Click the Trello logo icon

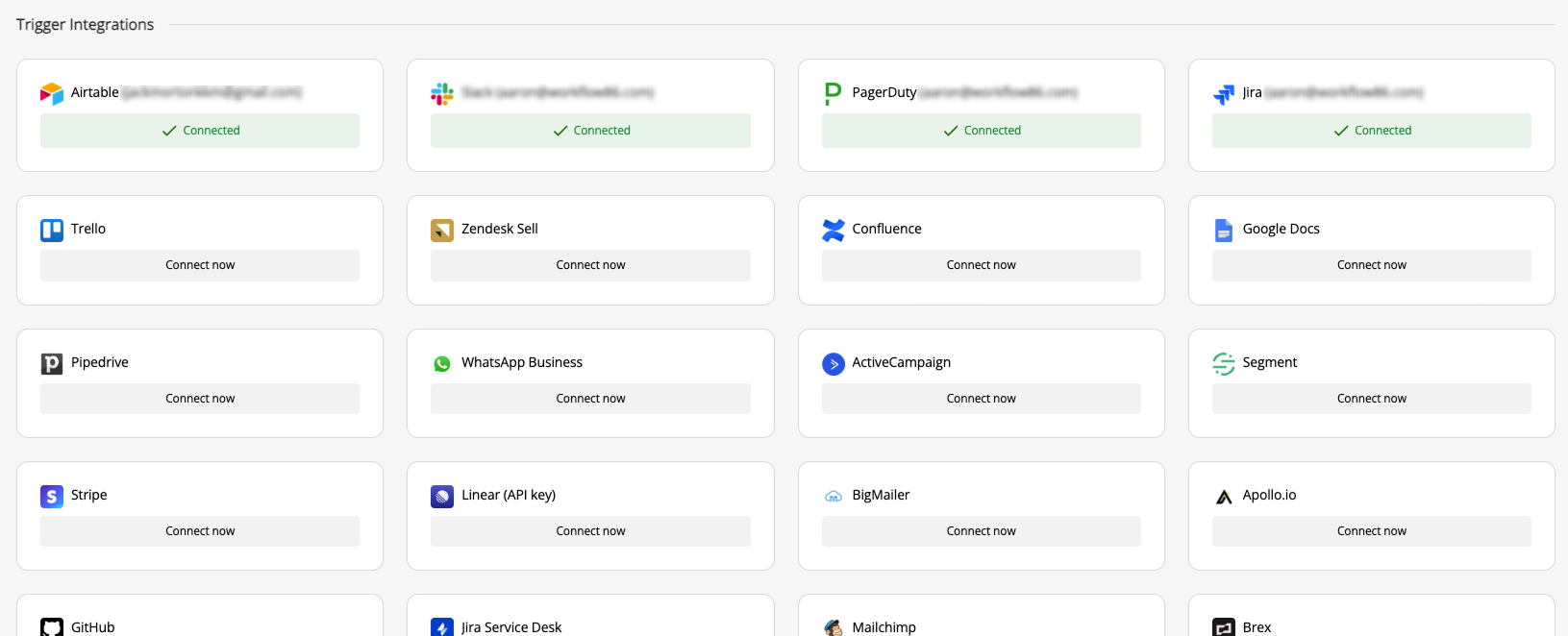(x=52, y=230)
